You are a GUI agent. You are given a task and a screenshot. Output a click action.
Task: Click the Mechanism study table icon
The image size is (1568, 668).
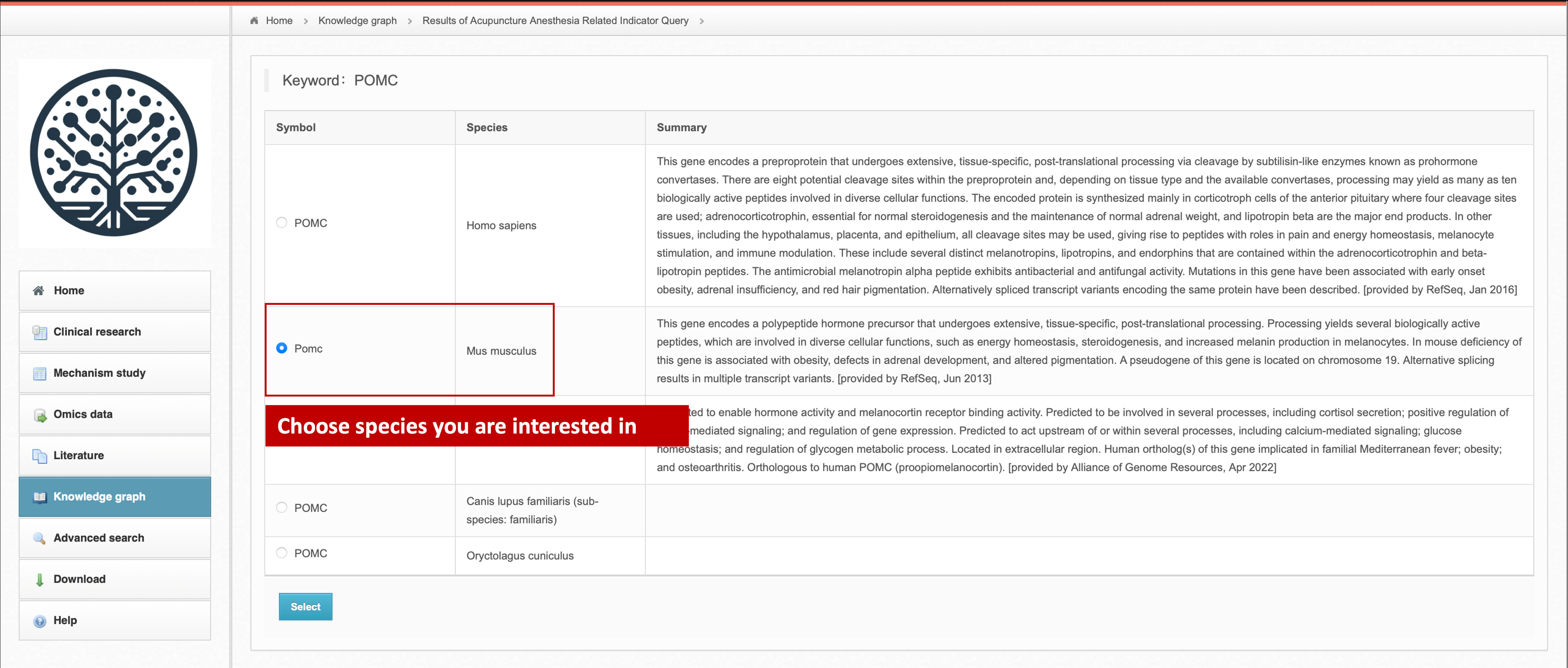tap(40, 373)
